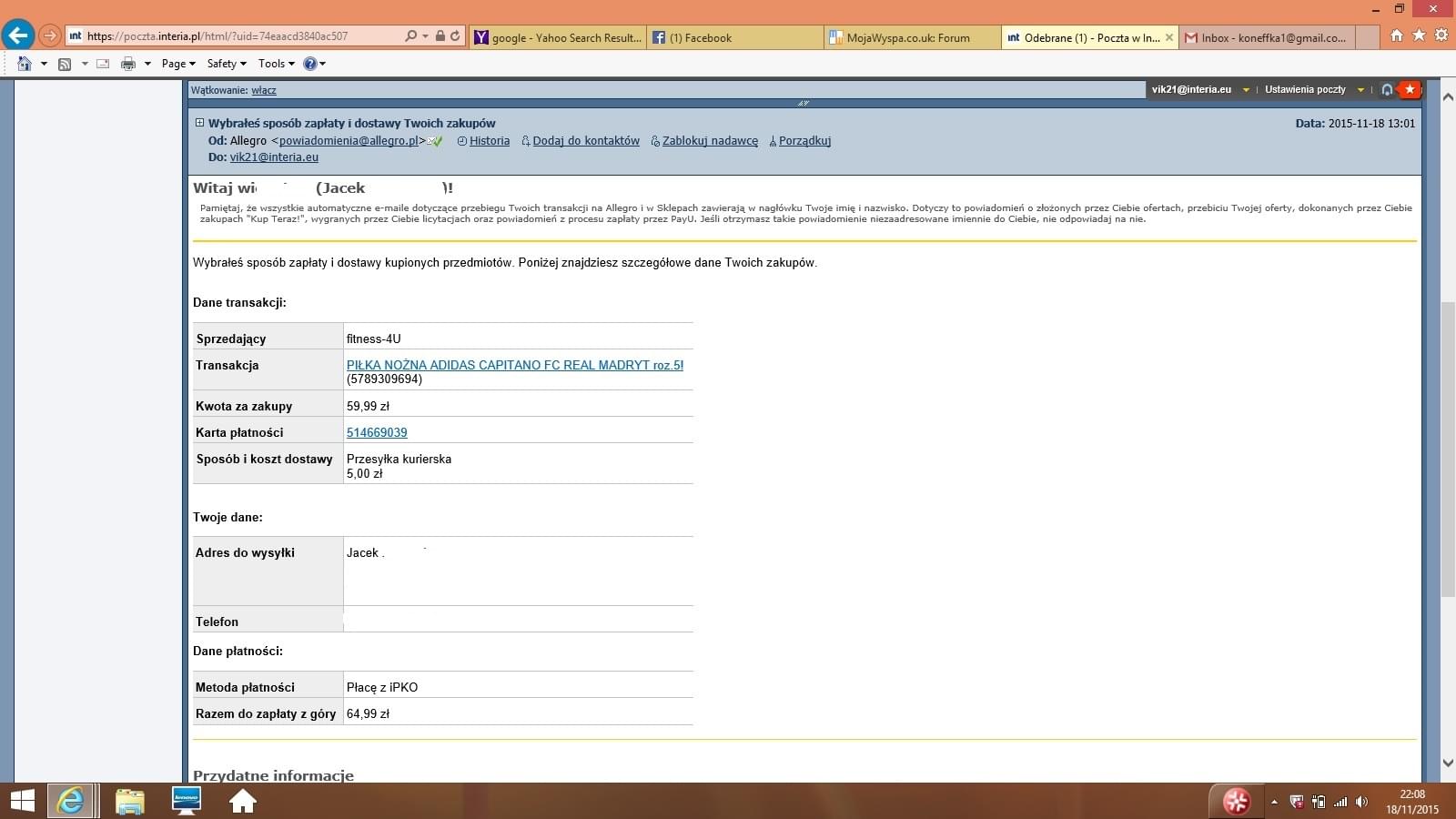Click the search magnifier in the address bar
The image size is (1456, 819).
[410, 36]
